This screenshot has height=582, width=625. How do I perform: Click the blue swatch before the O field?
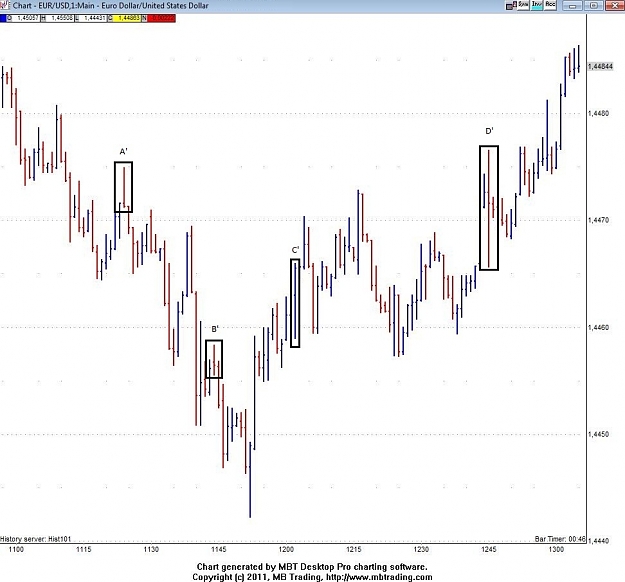(x=3, y=18)
